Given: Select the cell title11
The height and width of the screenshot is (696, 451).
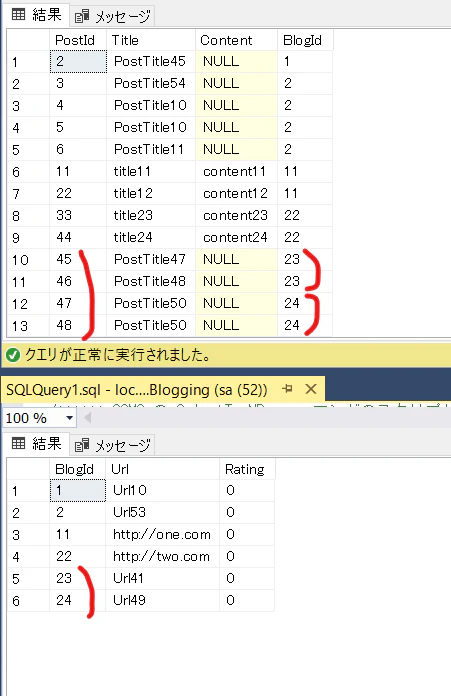Looking at the screenshot, I should pyautogui.click(x=151, y=171).
